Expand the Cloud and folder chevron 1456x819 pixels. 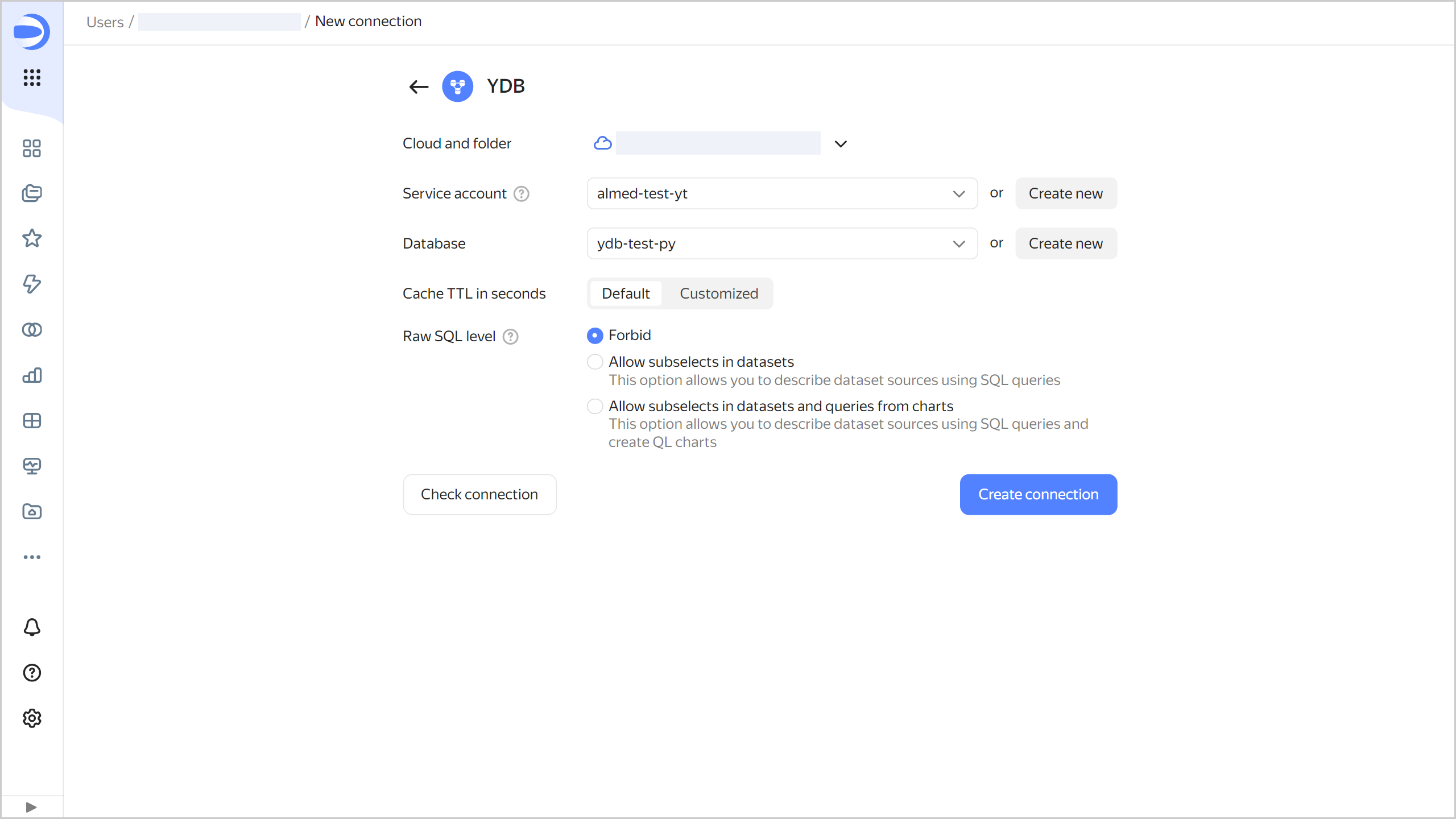(841, 144)
